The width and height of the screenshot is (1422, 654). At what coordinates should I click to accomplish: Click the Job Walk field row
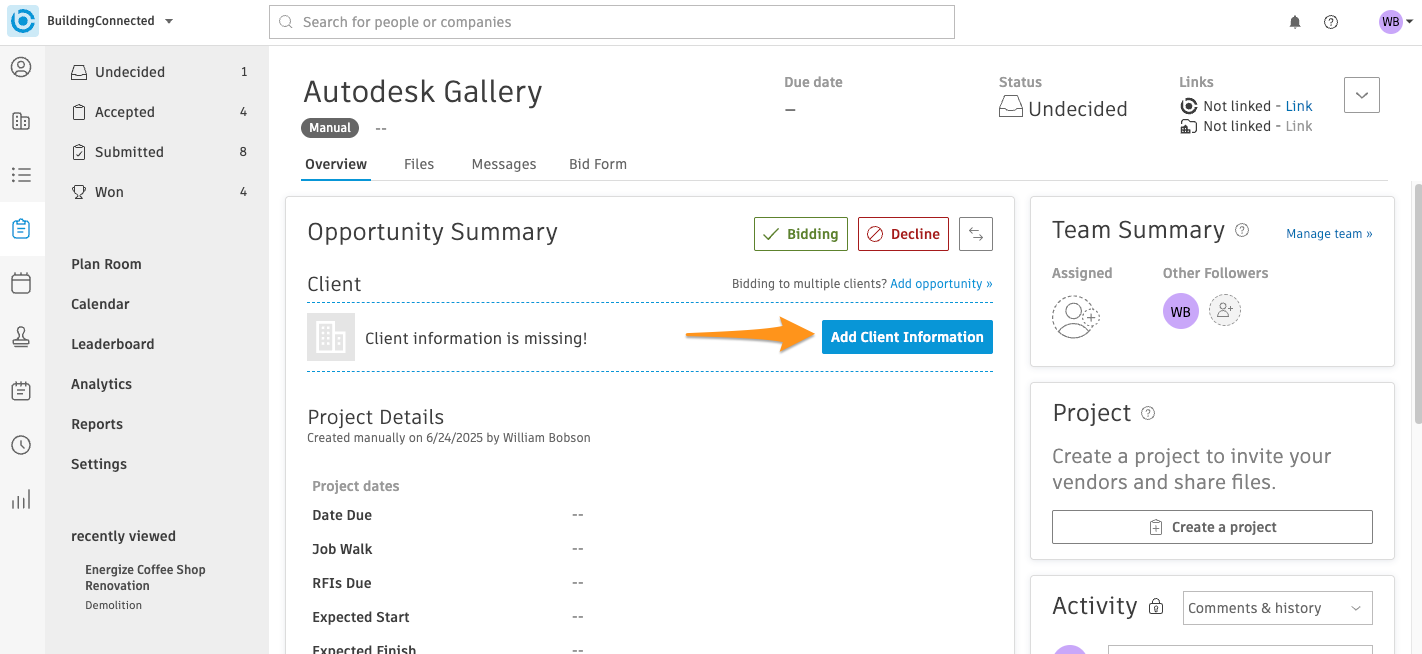[650, 549]
